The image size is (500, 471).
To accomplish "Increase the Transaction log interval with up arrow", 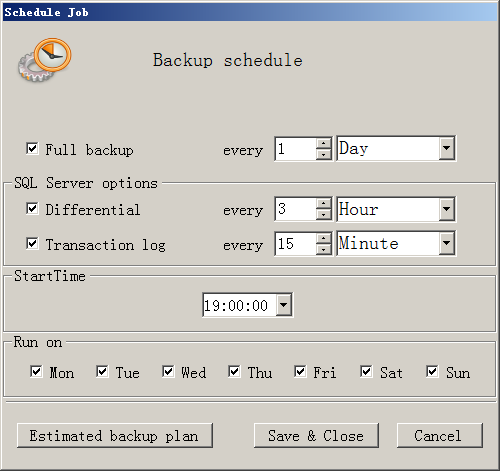I will click(x=323, y=238).
